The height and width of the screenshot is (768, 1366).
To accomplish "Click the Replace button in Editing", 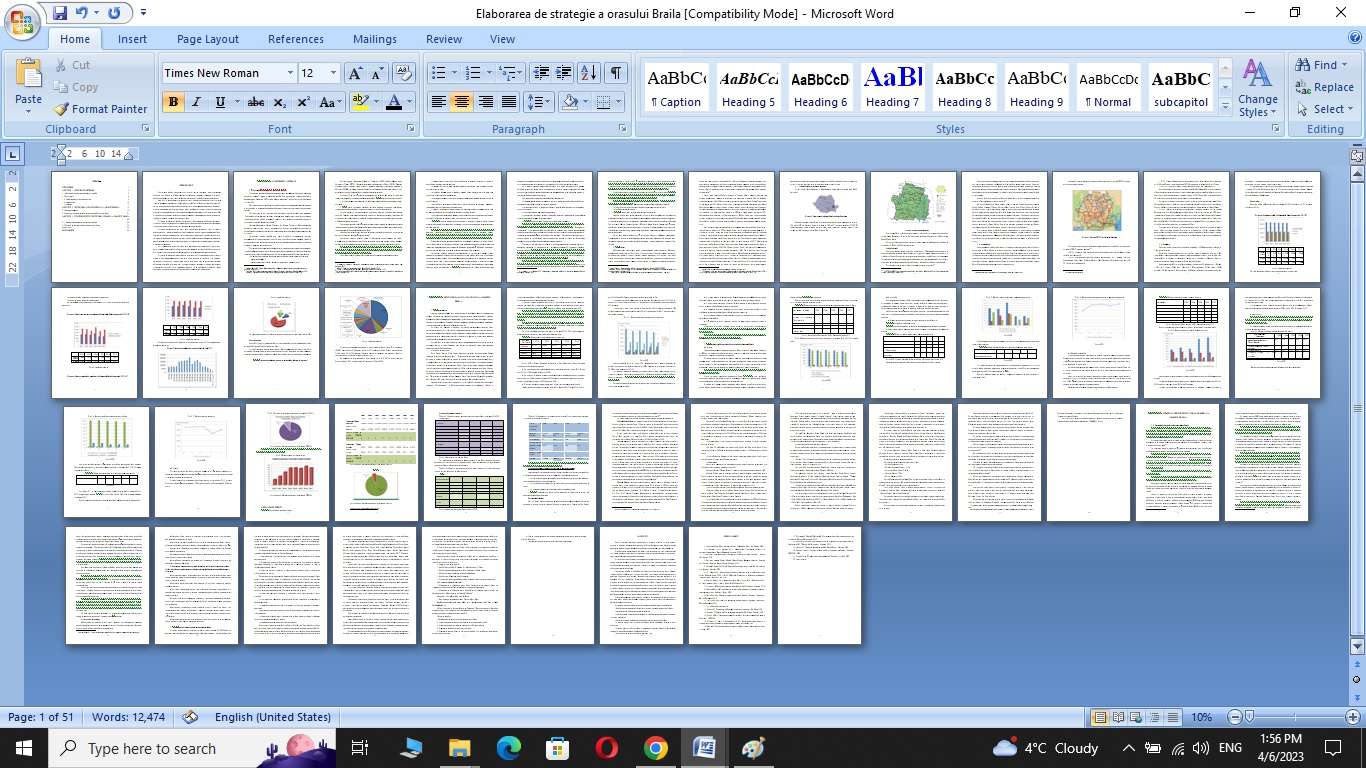I will [x=1324, y=87].
